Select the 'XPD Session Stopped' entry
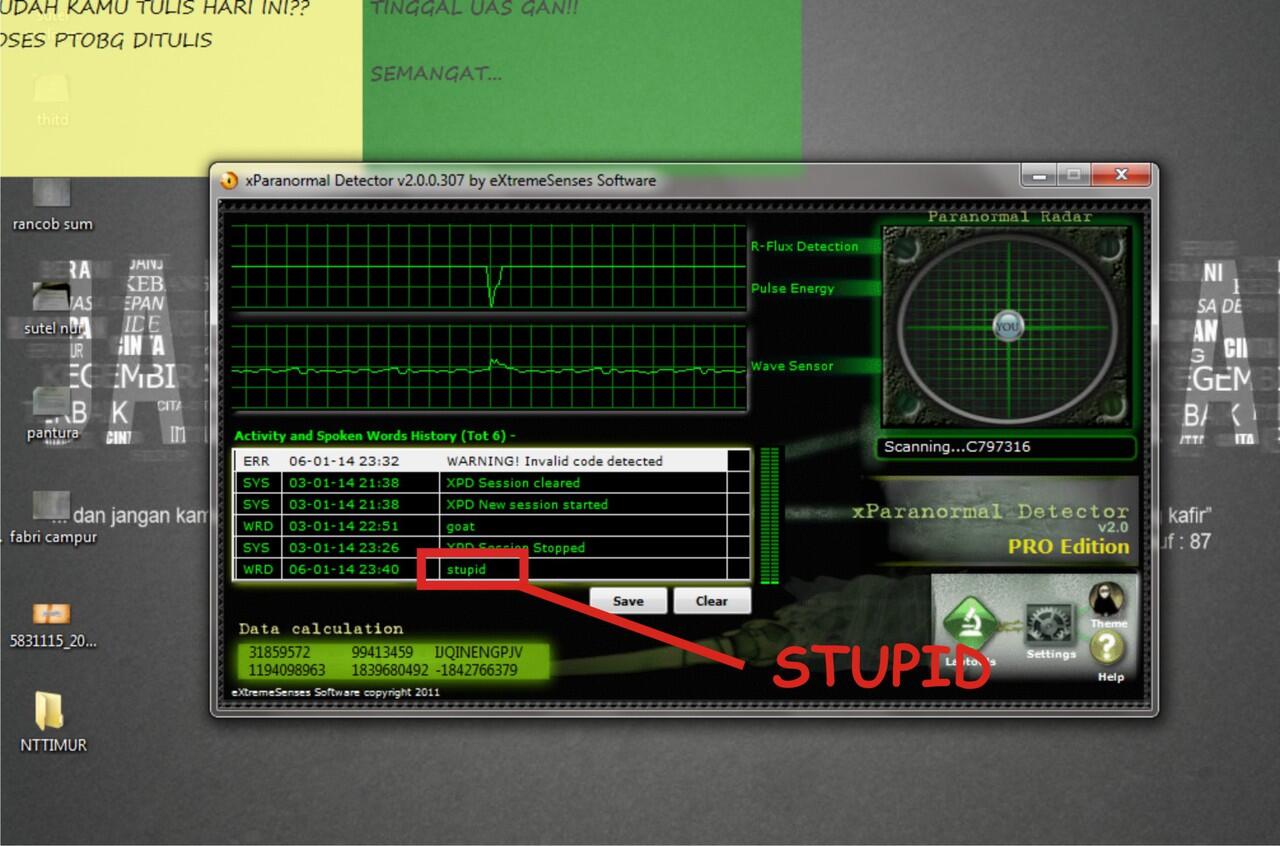1280x846 pixels. (491, 548)
